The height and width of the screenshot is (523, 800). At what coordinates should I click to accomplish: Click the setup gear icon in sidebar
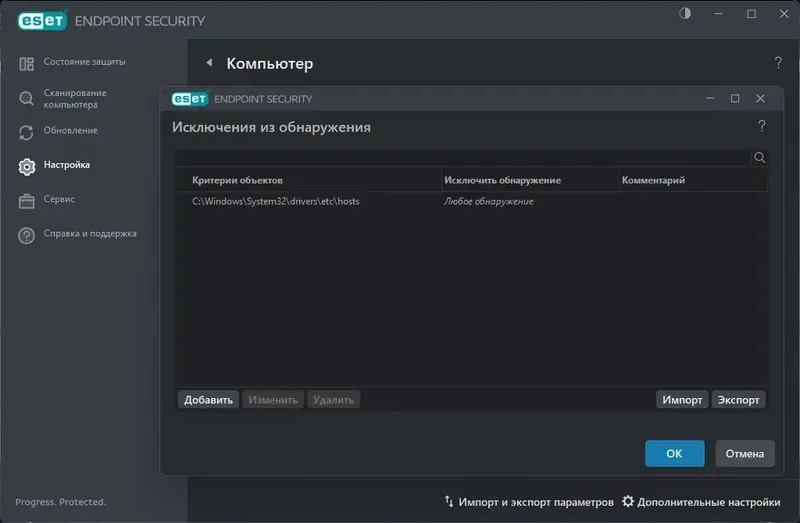pos(27,167)
